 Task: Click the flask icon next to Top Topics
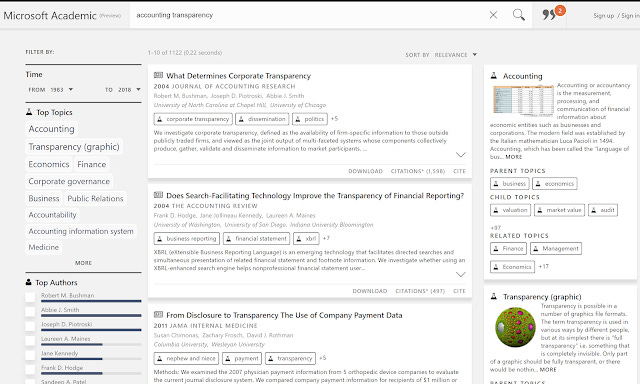(x=29, y=112)
